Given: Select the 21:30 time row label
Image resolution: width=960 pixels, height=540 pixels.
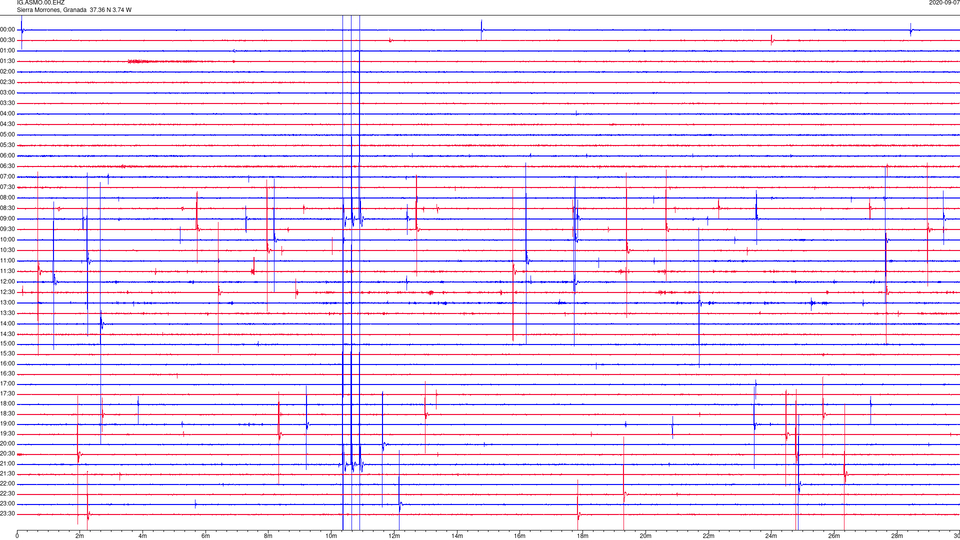Looking at the screenshot, I should pos(8,474).
